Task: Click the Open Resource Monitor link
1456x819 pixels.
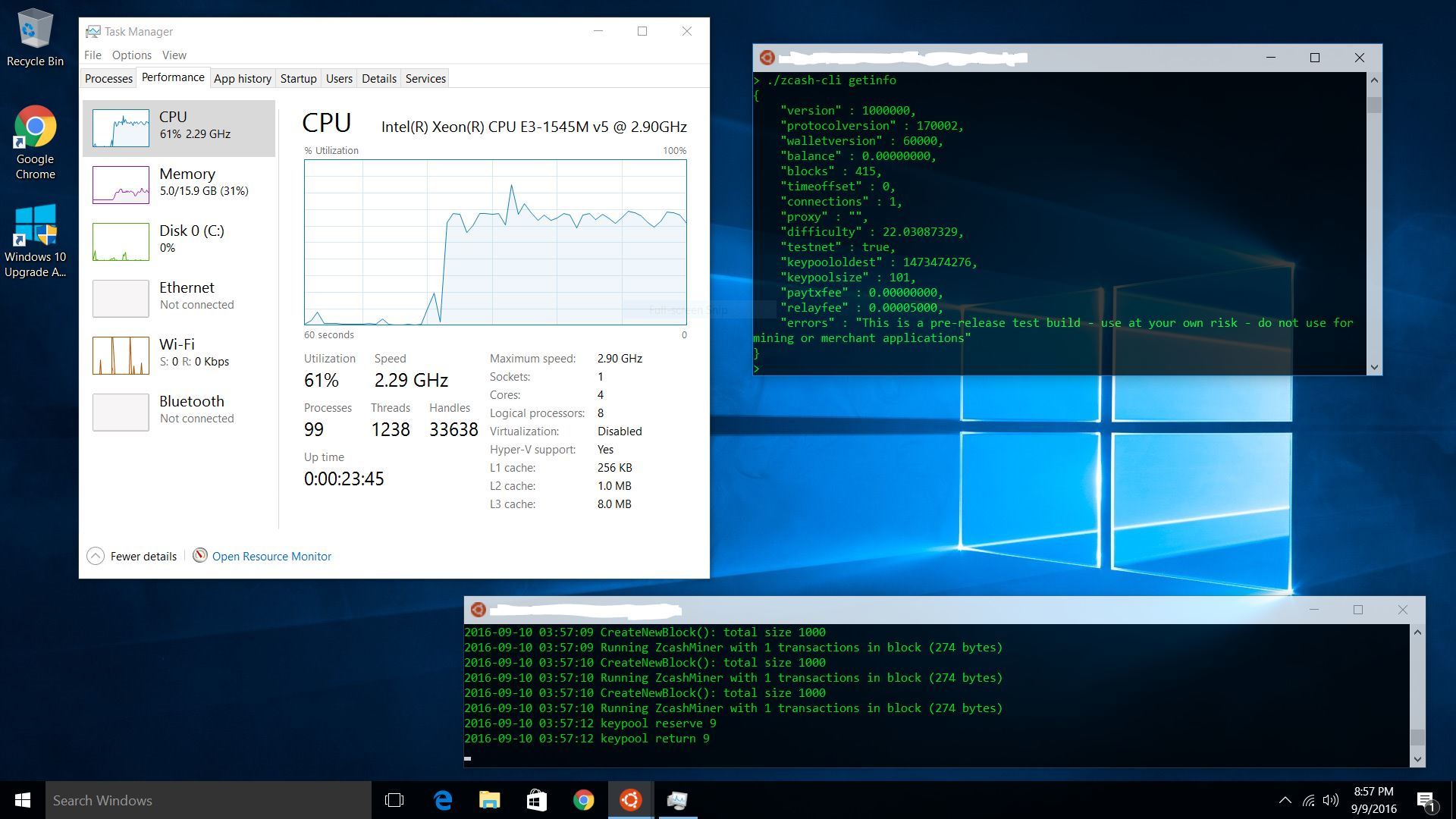Action: pos(271,557)
